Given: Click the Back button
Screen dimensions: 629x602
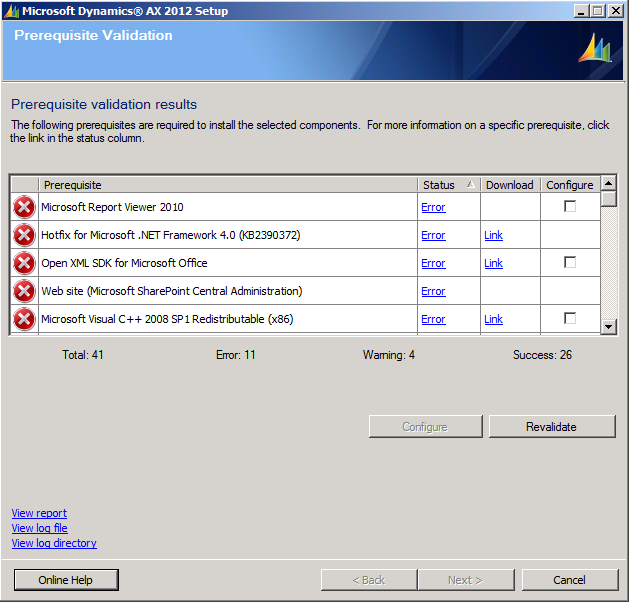Looking at the screenshot, I should pos(369,580).
